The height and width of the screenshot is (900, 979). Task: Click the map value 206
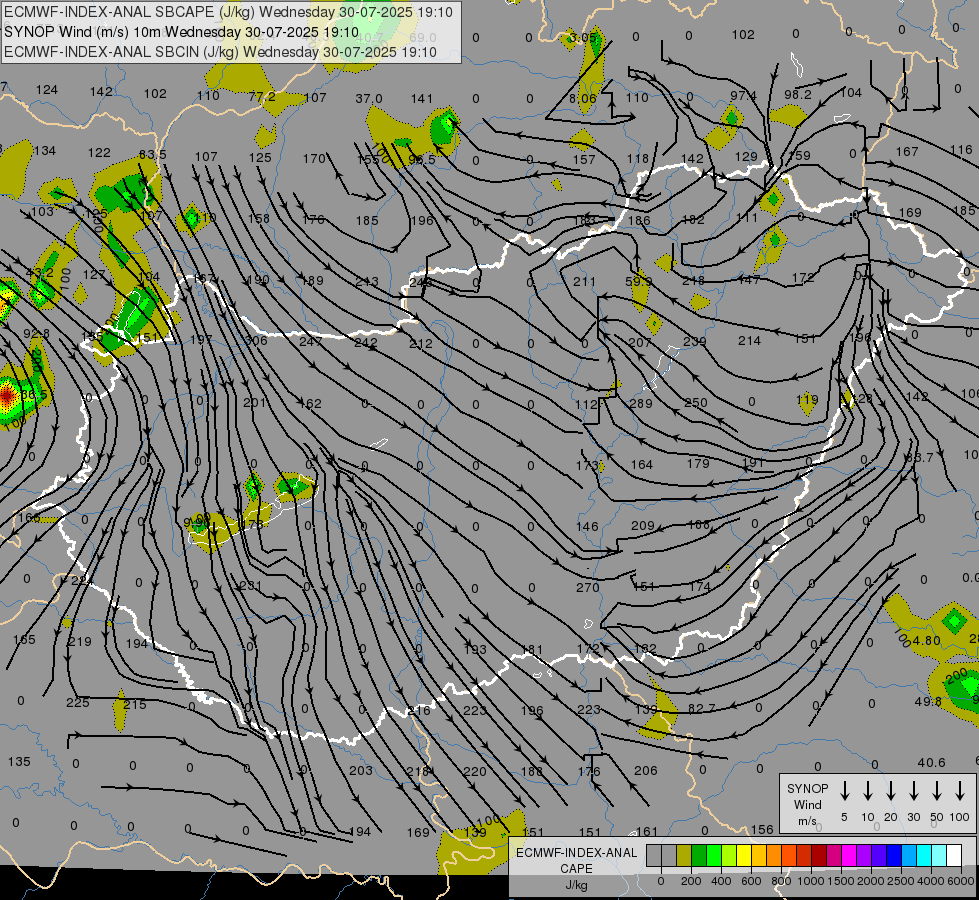tap(646, 771)
